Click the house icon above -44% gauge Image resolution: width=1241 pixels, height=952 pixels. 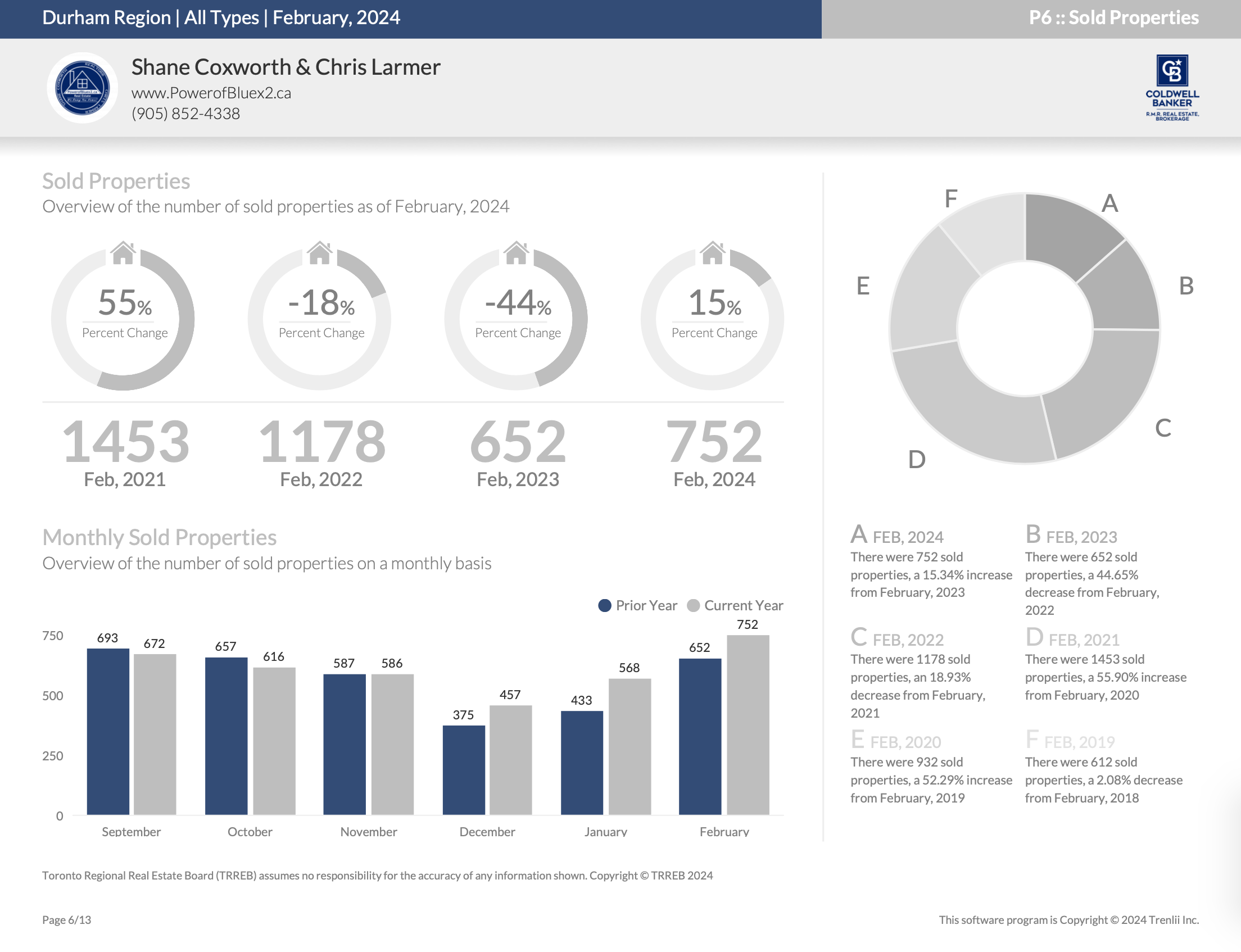[516, 253]
